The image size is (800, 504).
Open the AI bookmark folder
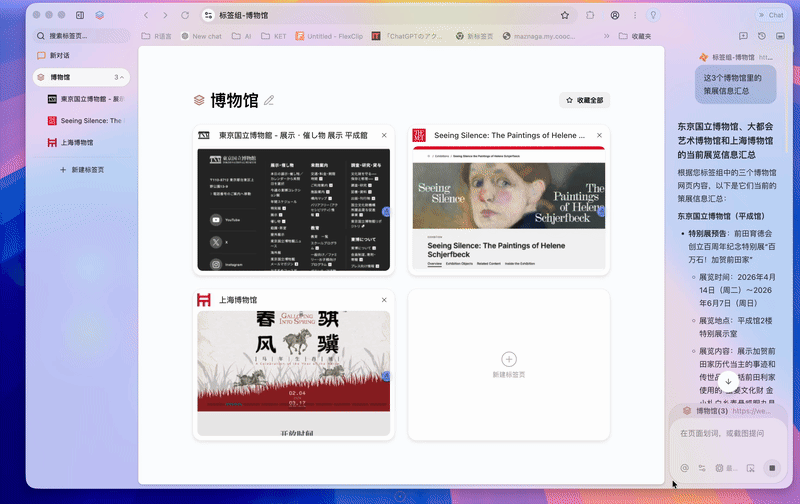(x=241, y=36)
